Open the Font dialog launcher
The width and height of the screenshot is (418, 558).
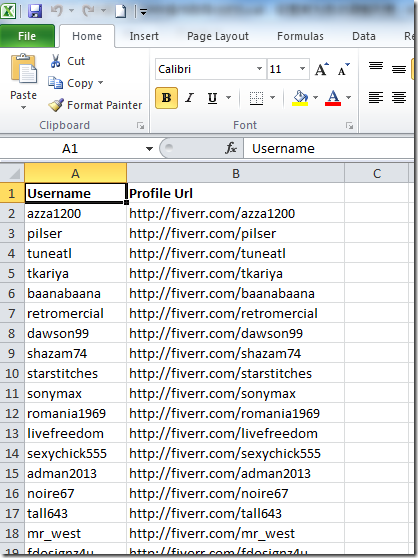coord(350,126)
